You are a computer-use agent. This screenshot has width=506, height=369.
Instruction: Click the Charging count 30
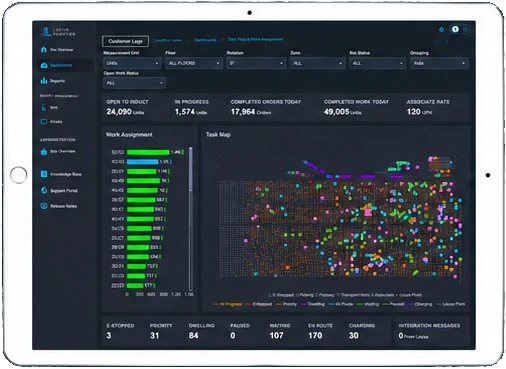353,335
